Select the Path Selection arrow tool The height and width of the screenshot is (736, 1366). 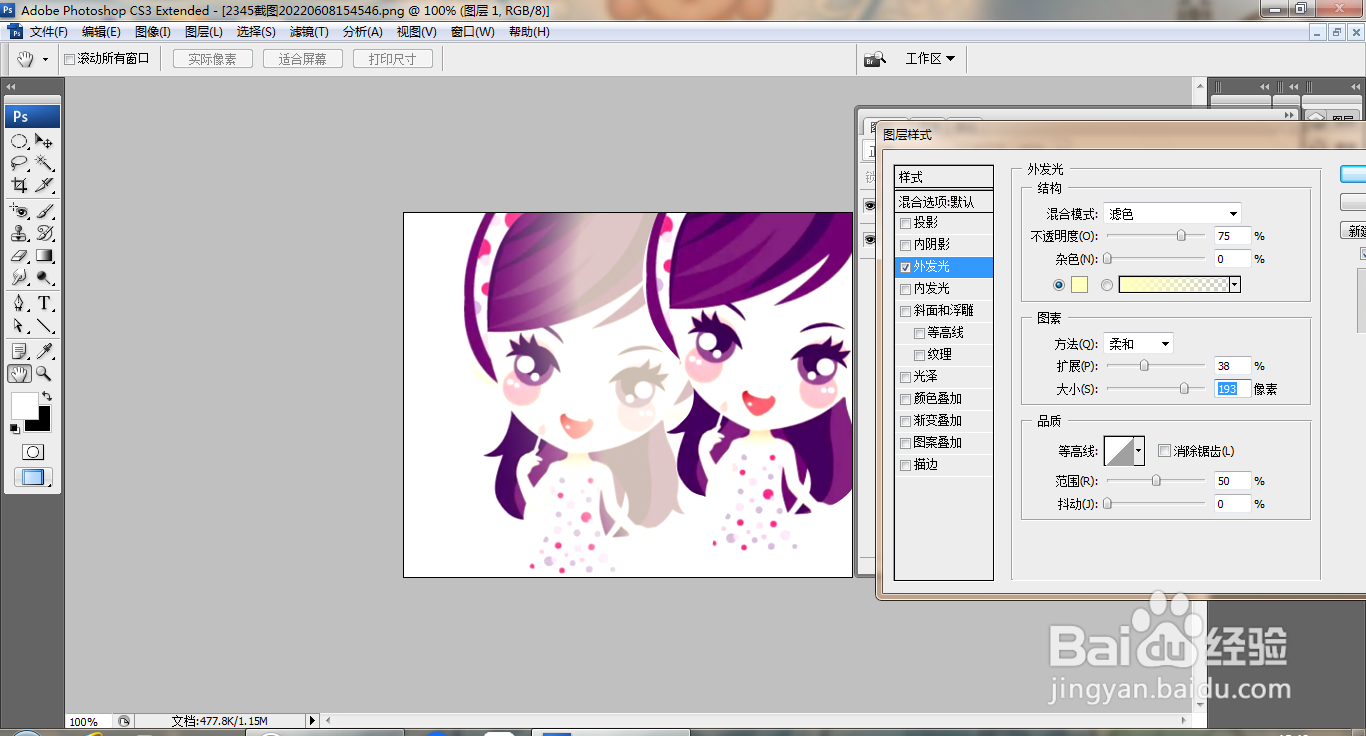tap(19, 325)
